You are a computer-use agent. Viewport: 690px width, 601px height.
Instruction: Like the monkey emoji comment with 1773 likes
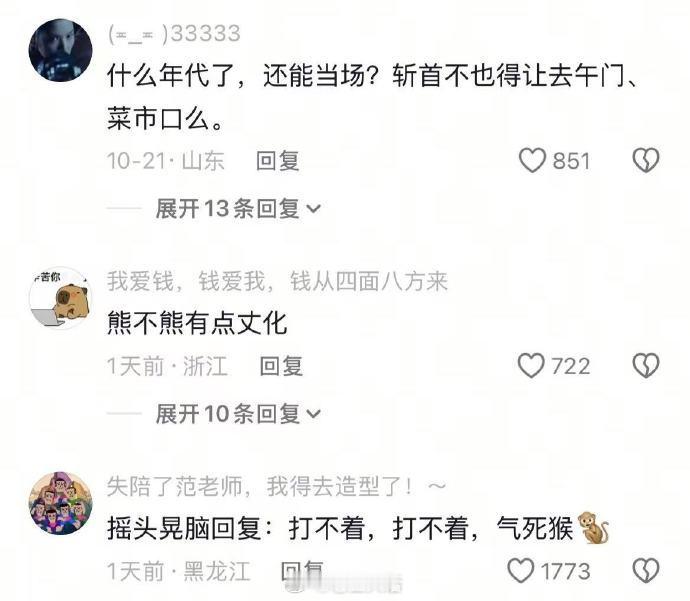pyautogui.click(x=521, y=571)
